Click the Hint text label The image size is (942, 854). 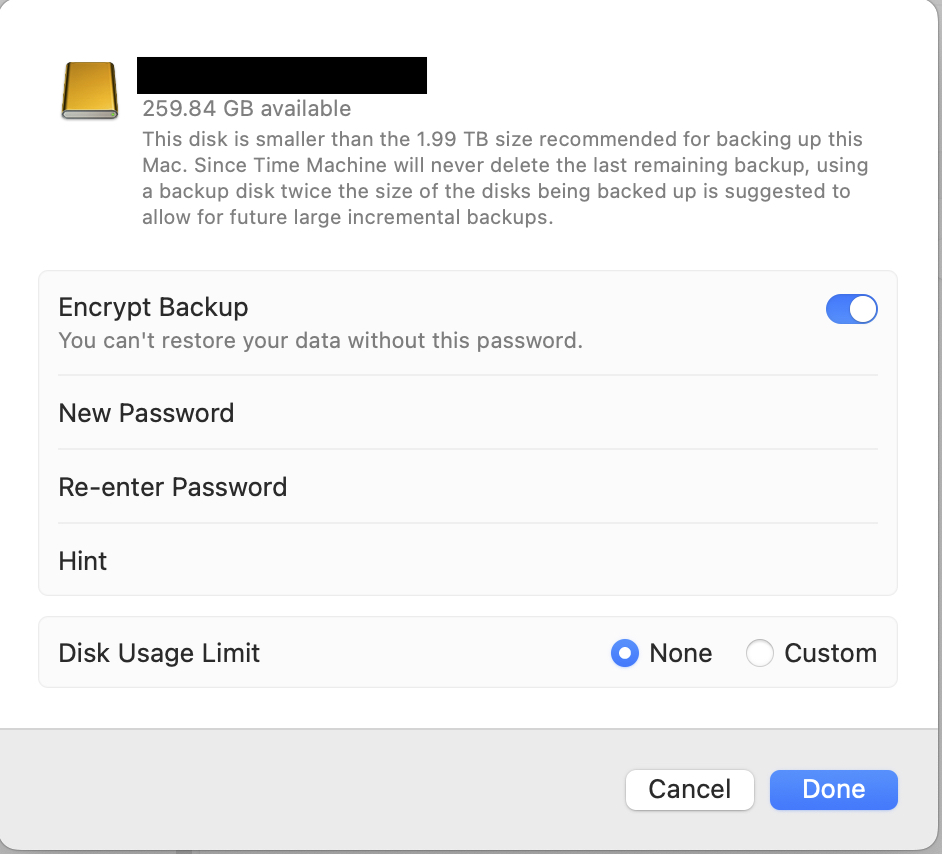coord(82,561)
